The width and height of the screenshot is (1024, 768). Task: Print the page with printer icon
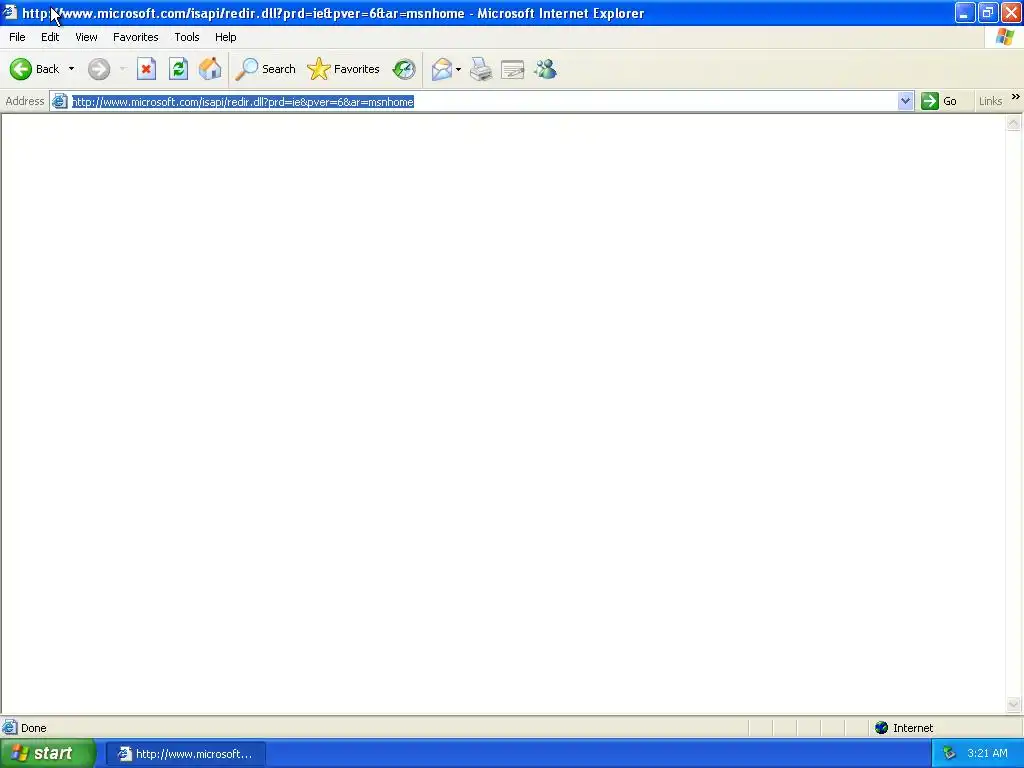click(x=481, y=69)
